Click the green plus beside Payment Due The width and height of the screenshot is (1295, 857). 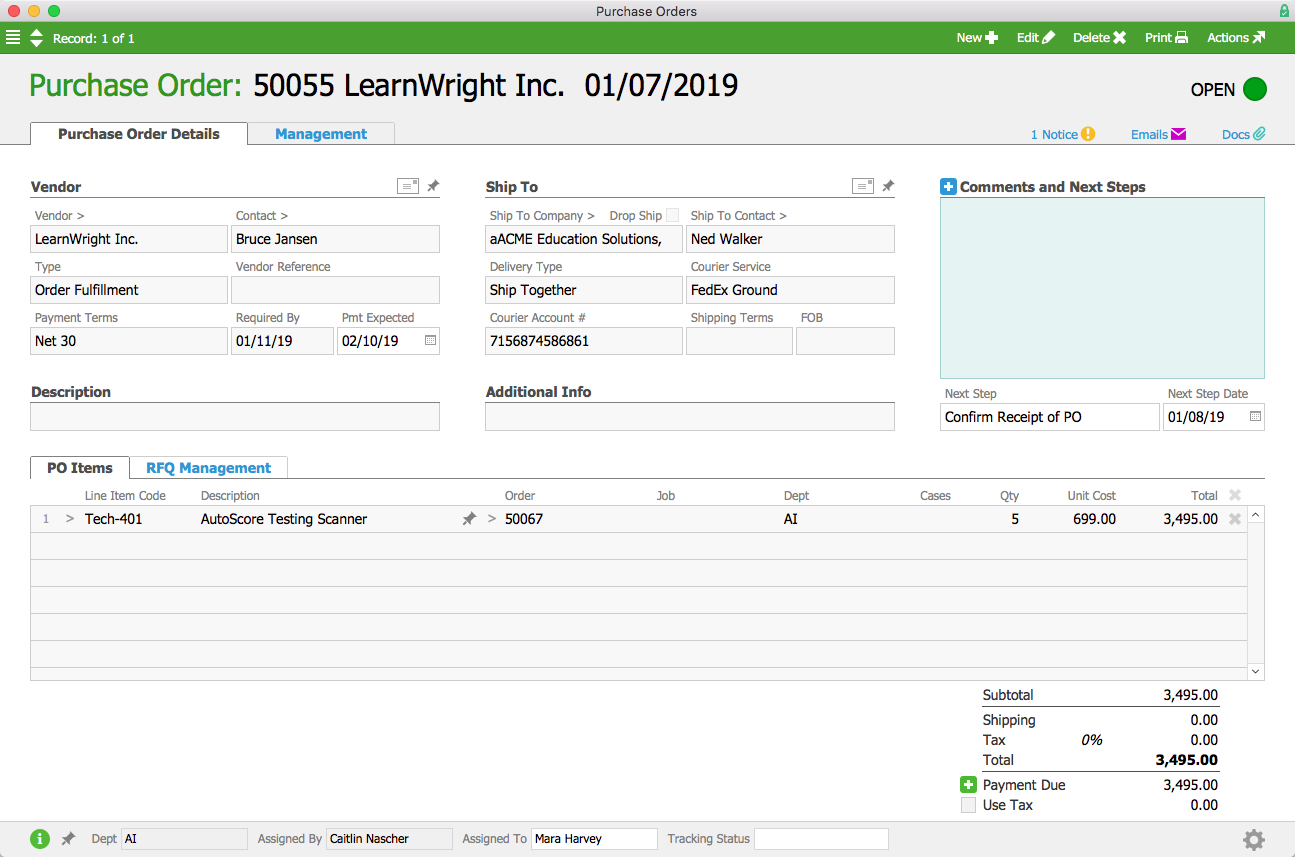[968, 785]
